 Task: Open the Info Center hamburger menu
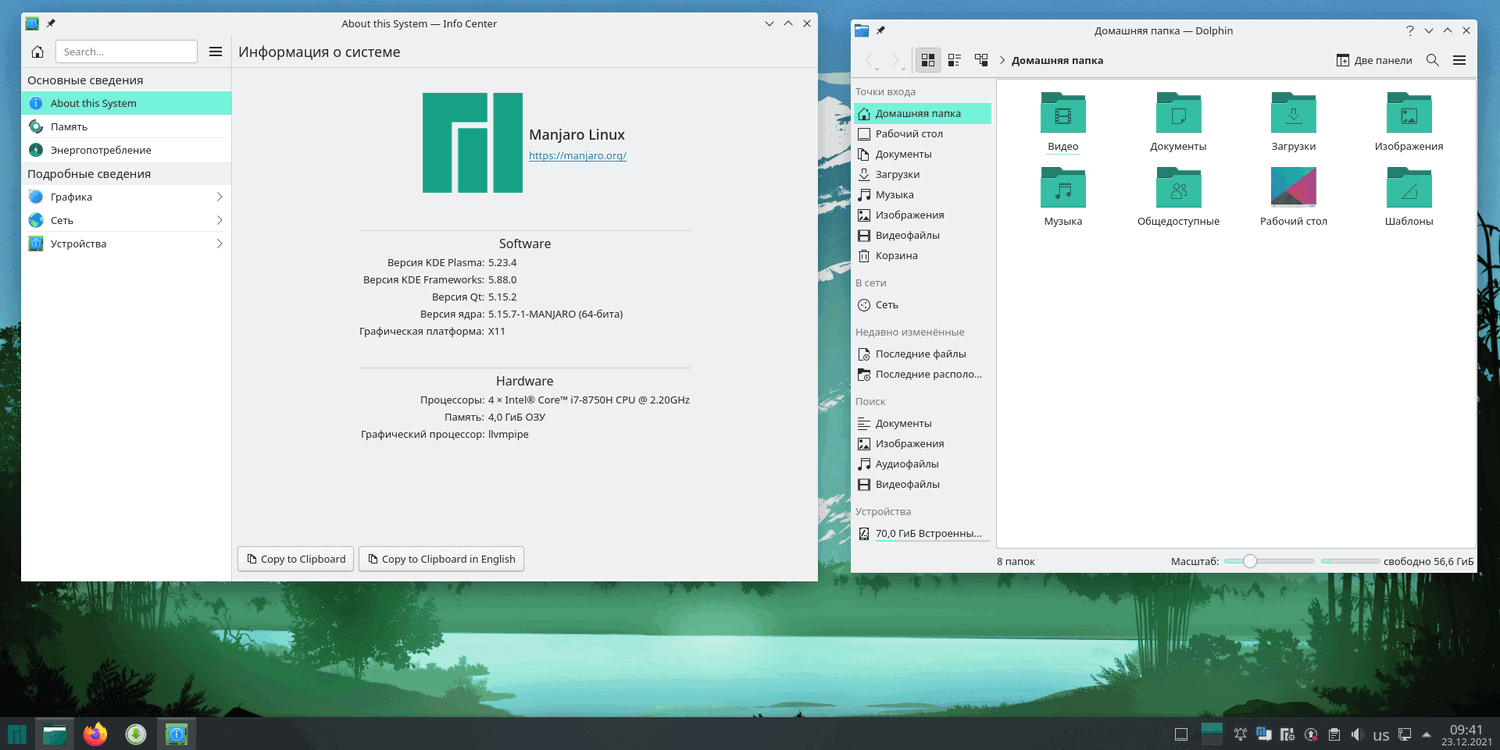coord(215,52)
